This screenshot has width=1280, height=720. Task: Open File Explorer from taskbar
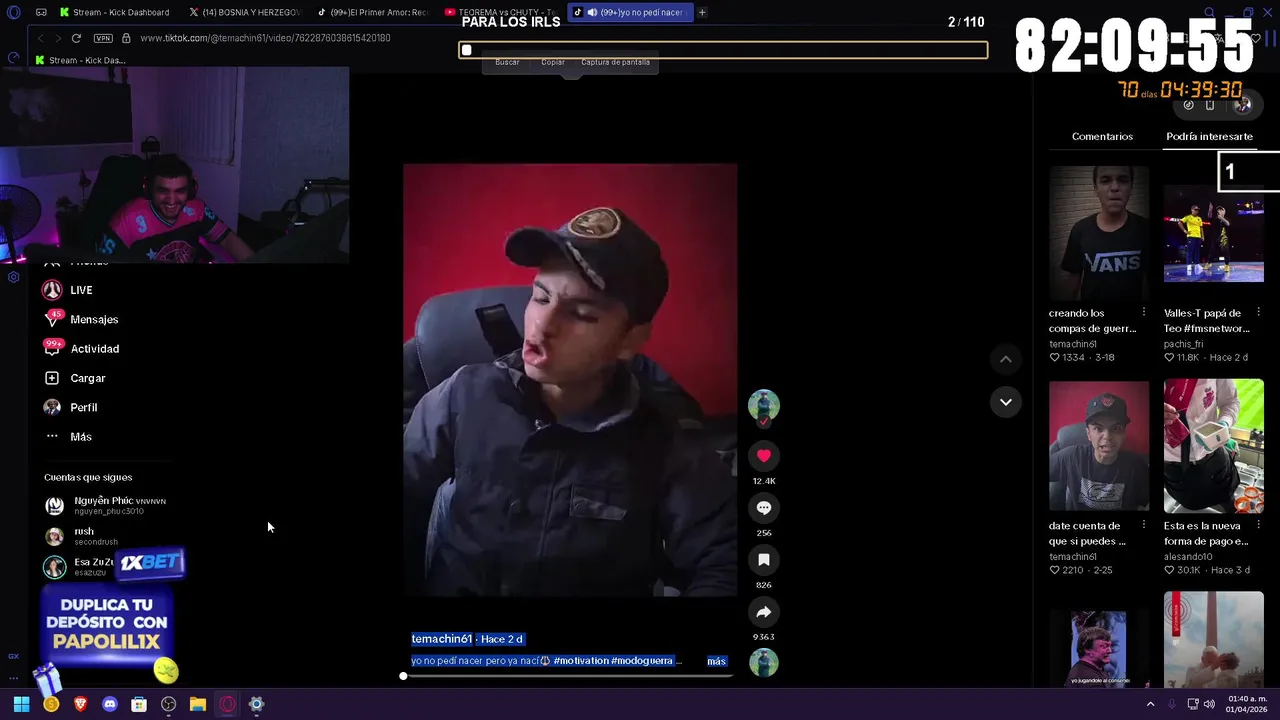tap(198, 704)
